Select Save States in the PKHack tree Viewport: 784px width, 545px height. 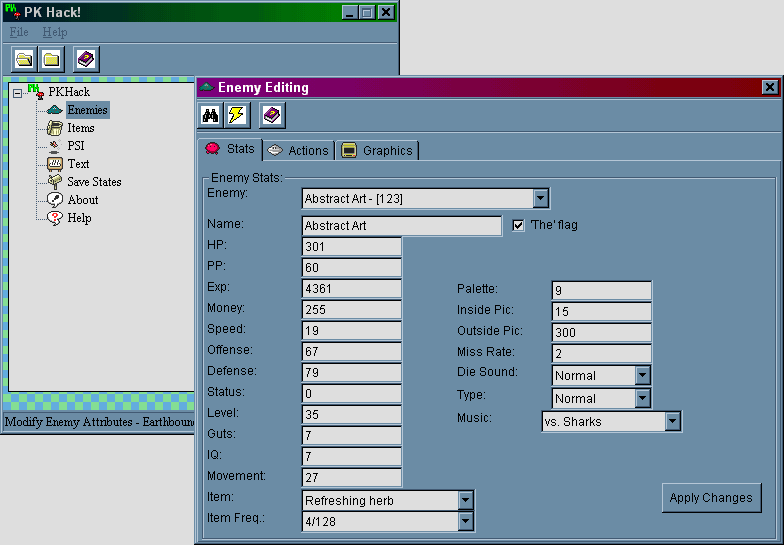pos(94,182)
